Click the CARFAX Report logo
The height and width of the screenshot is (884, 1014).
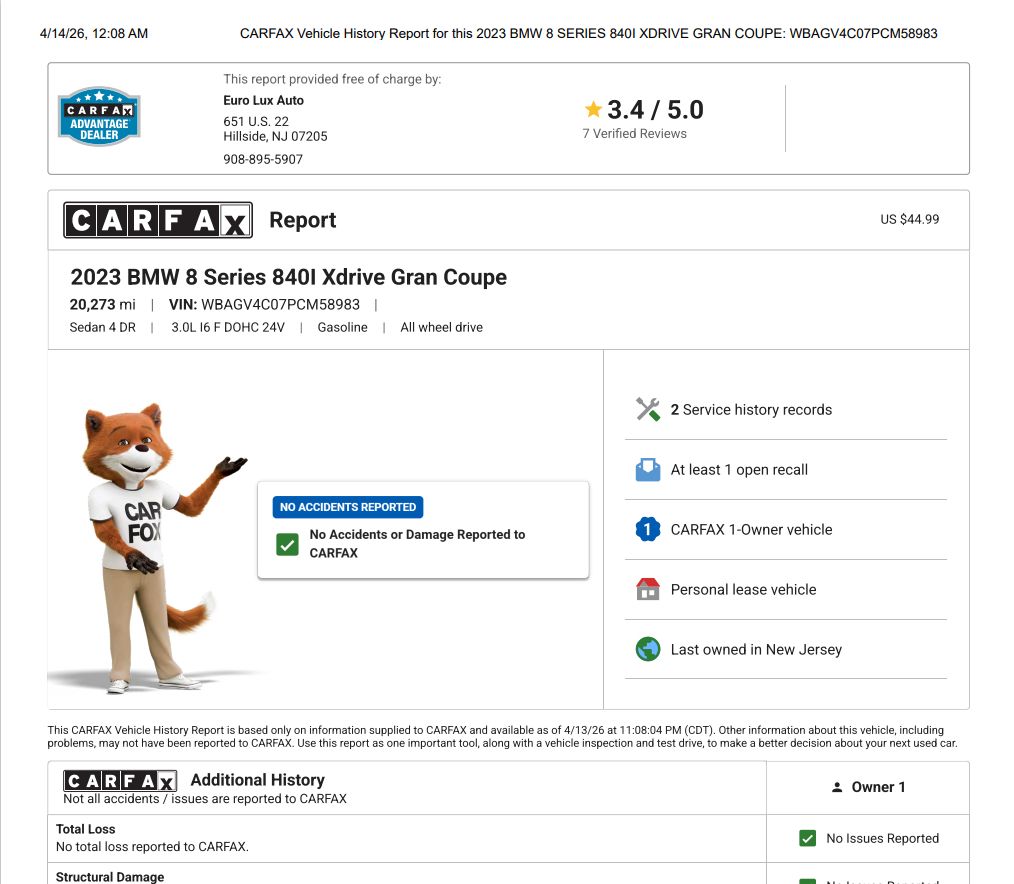pos(158,220)
